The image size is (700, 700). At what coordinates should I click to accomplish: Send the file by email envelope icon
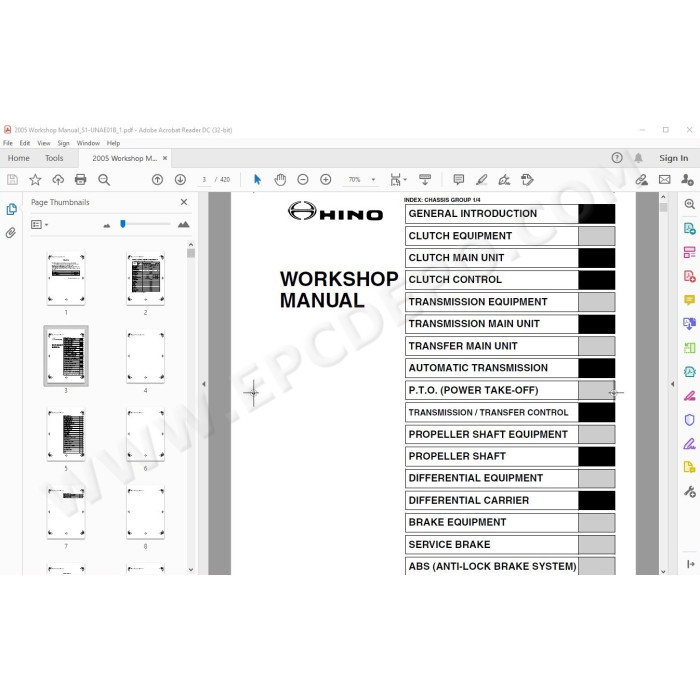pos(665,180)
